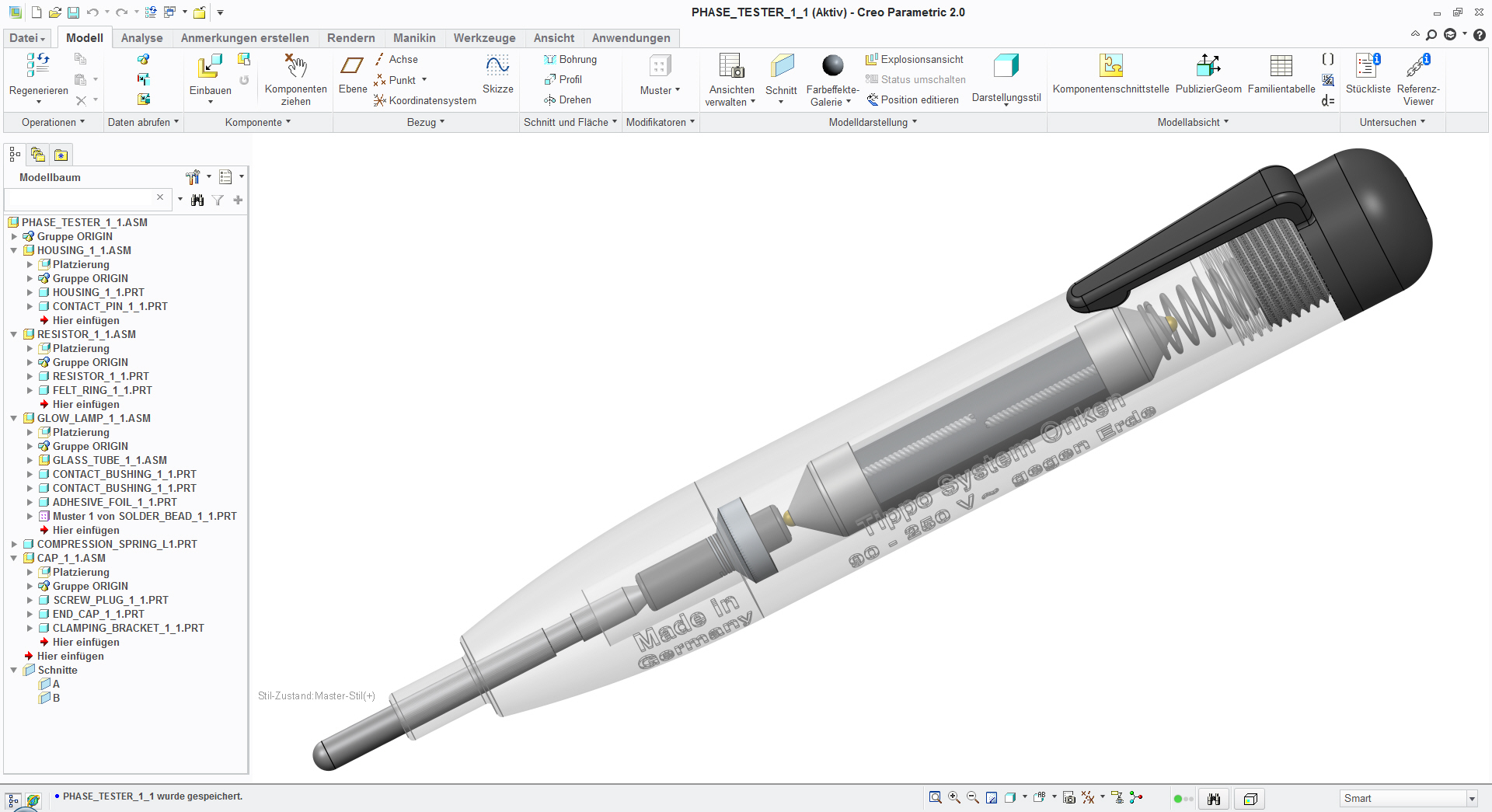Open the Schnitt und Fläche group menu
Viewport: 1492px width, 812px height.
570,122
